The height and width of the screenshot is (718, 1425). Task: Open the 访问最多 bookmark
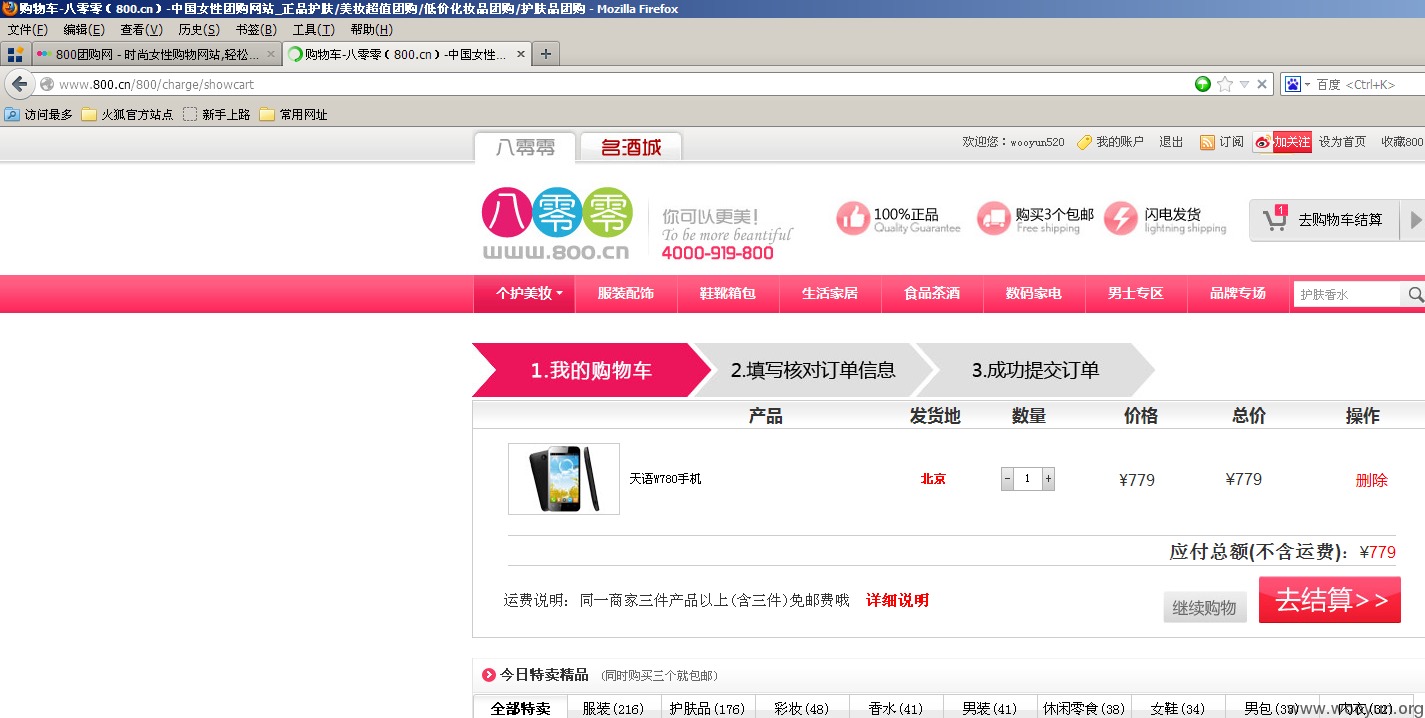coord(39,114)
